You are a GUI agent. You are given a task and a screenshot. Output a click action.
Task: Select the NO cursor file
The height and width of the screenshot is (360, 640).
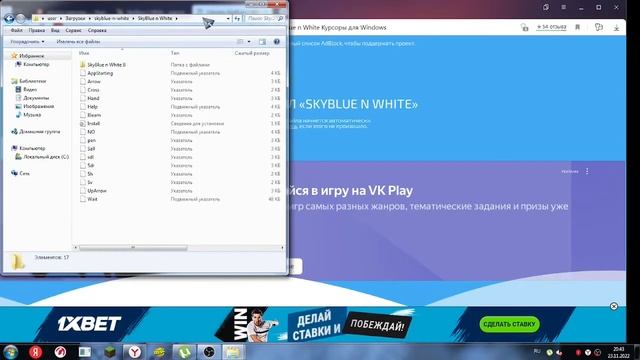tap(91, 132)
